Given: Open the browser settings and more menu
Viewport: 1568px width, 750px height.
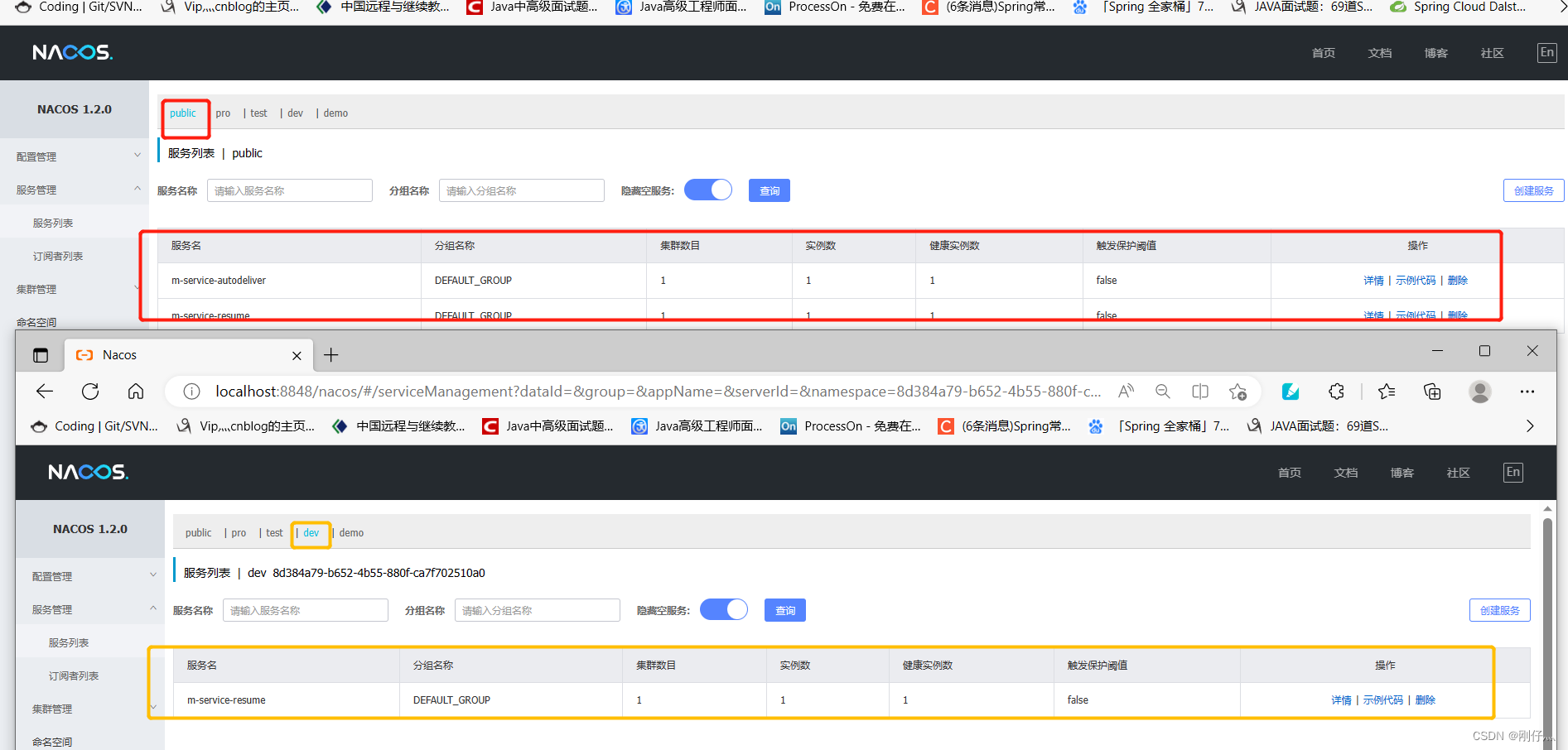Looking at the screenshot, I should point(1527,392).
